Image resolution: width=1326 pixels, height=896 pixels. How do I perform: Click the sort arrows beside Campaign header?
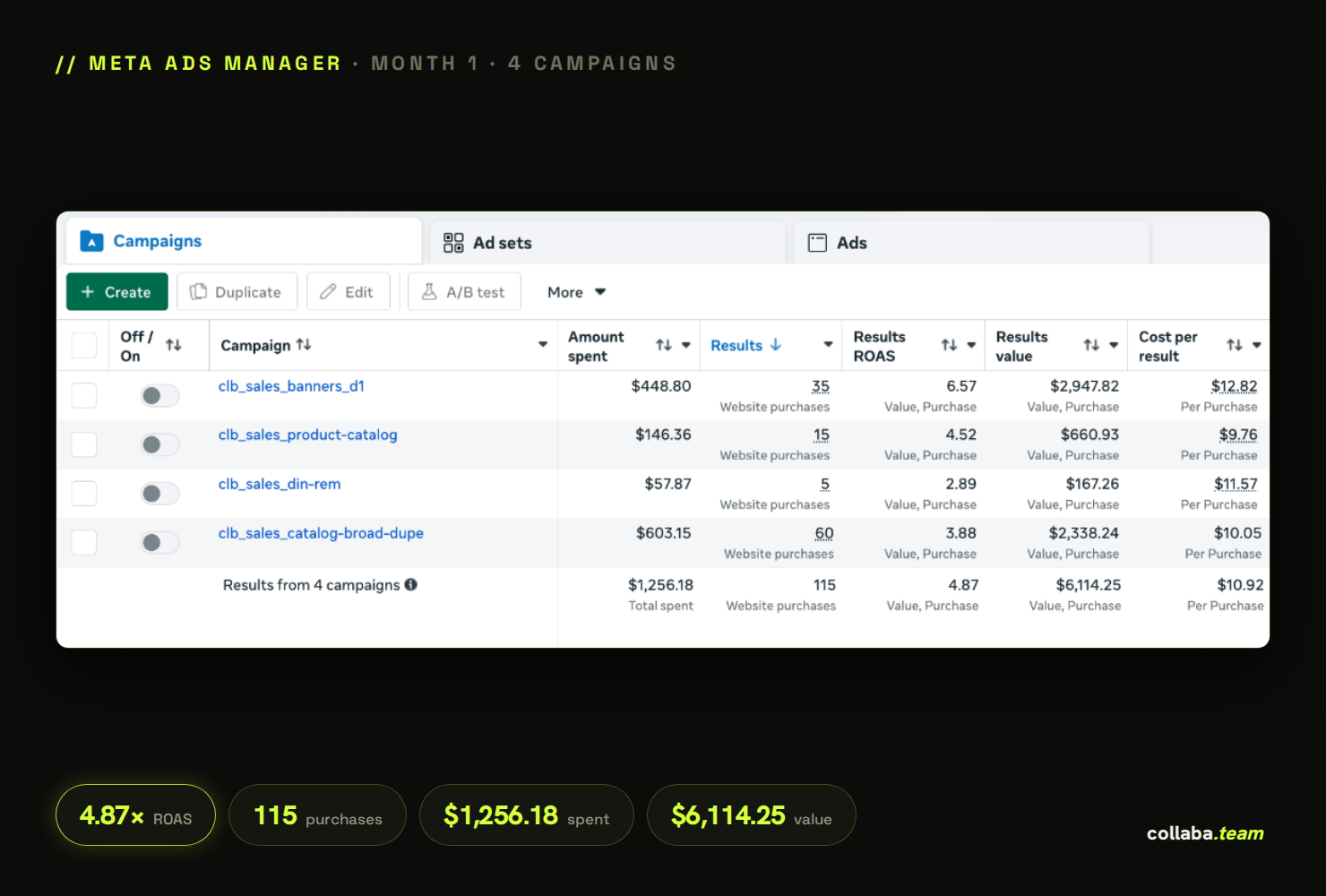(x=304, y=344)
